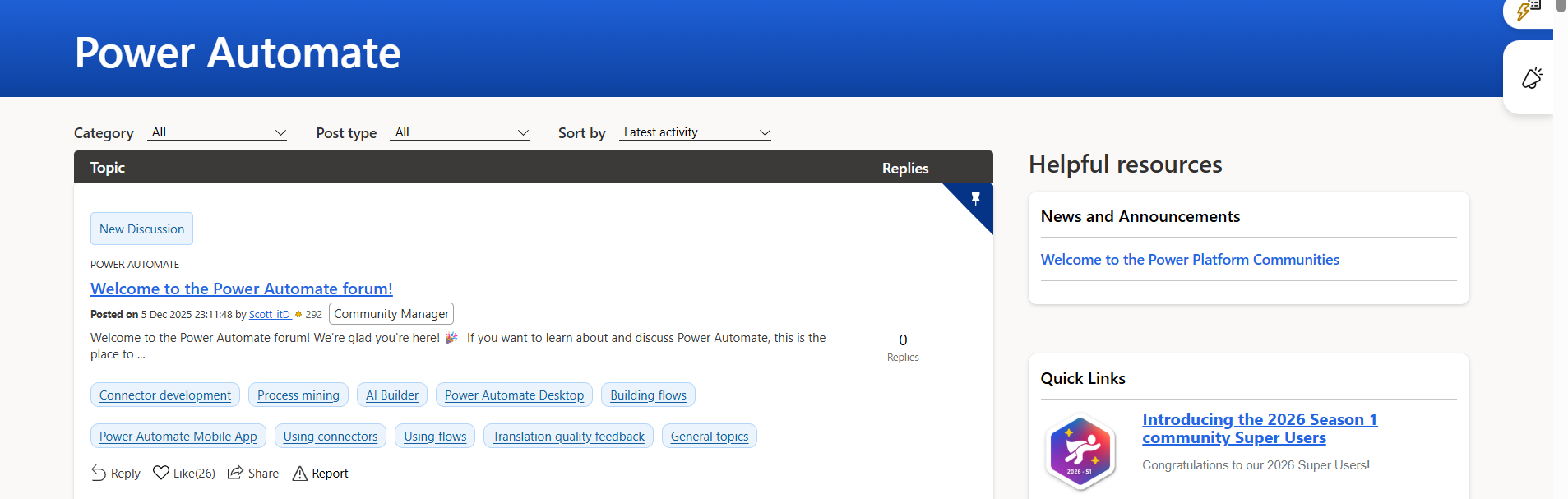1568x499 pixels.
Task: Click the Power Automate page title
Action: click(x=238, y=53)
